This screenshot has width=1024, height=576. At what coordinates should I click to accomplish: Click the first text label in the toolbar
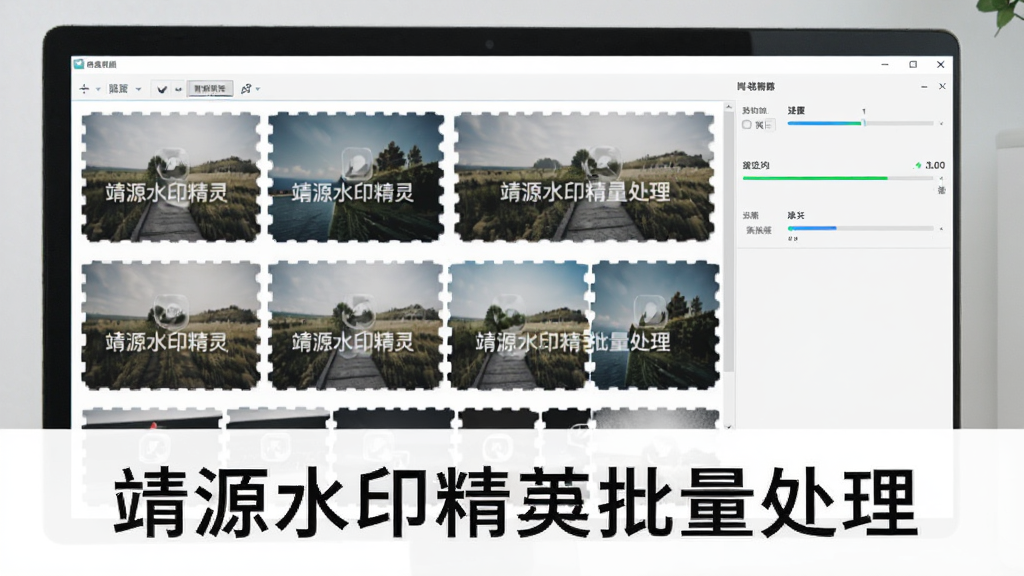click(x=118, y=89)
